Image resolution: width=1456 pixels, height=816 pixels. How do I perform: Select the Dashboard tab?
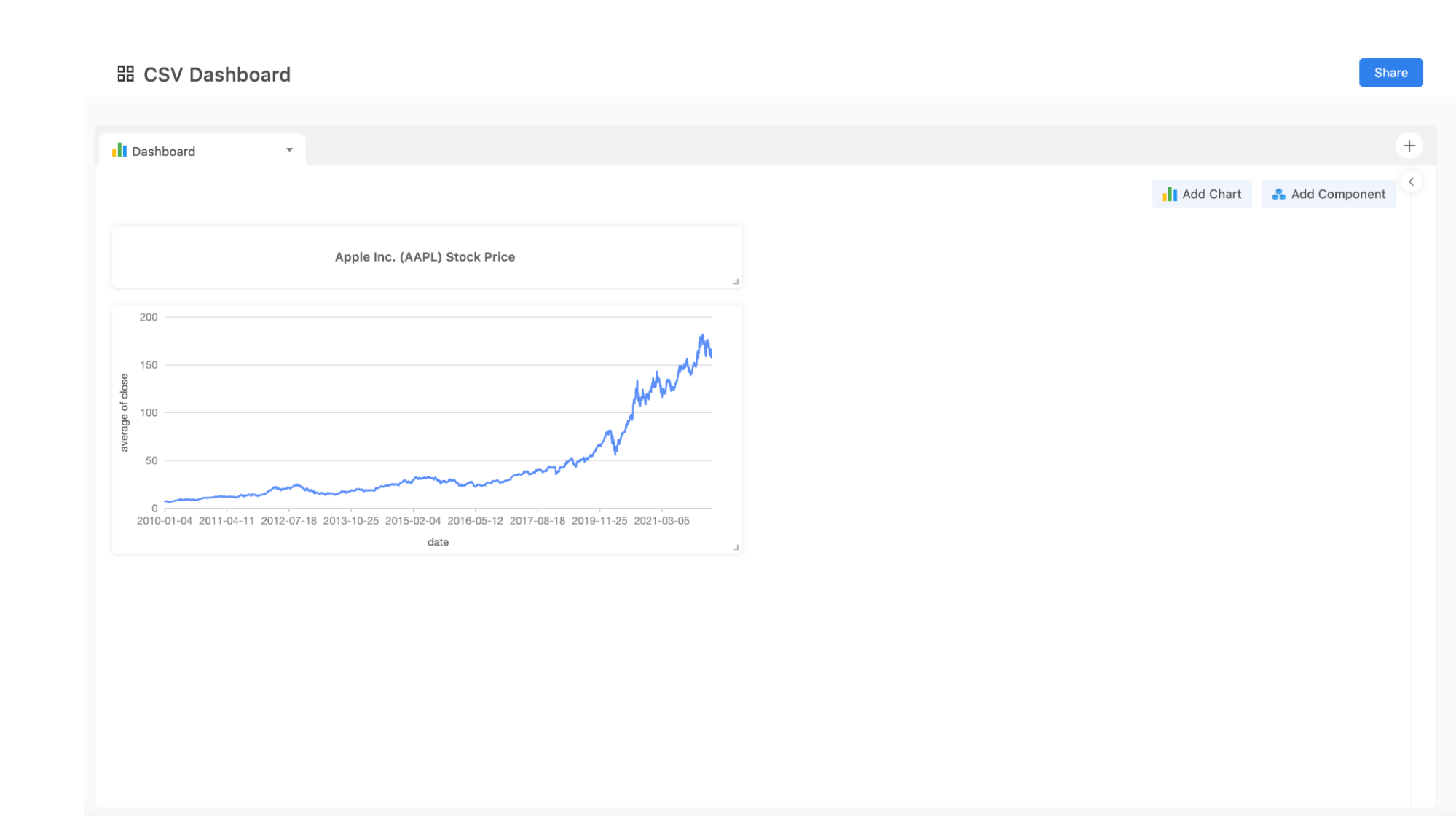click(164, 152)
